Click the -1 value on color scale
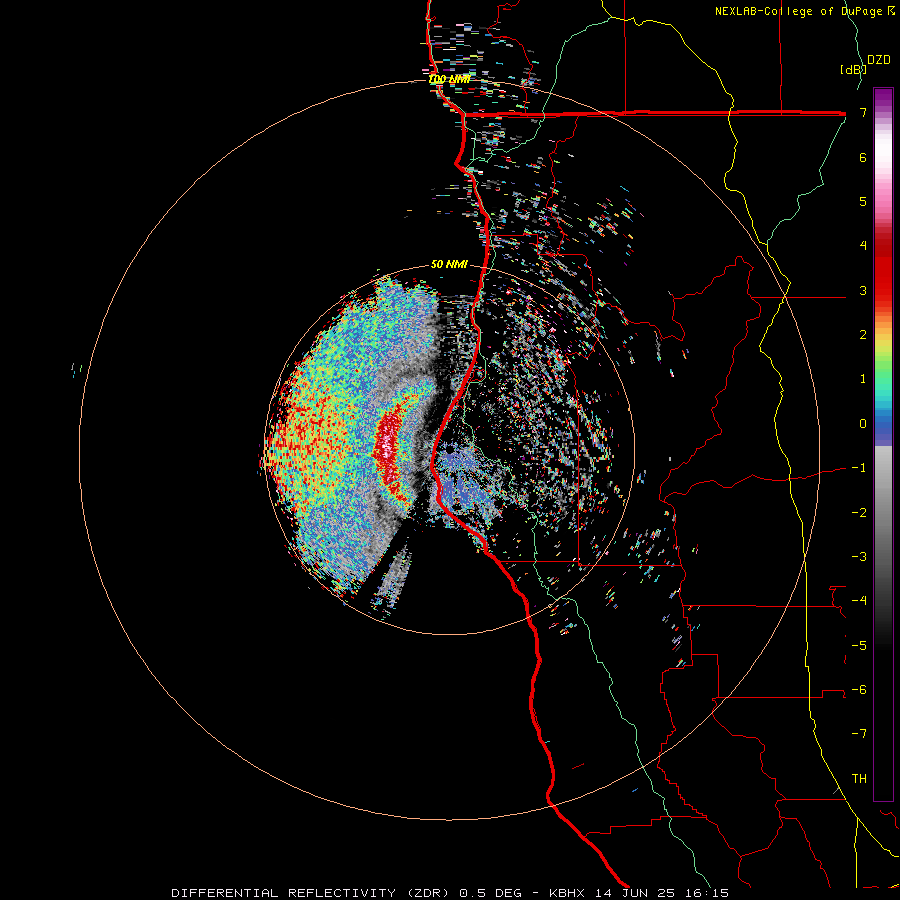This screenshot has width=900, height=900. (859, 468)
